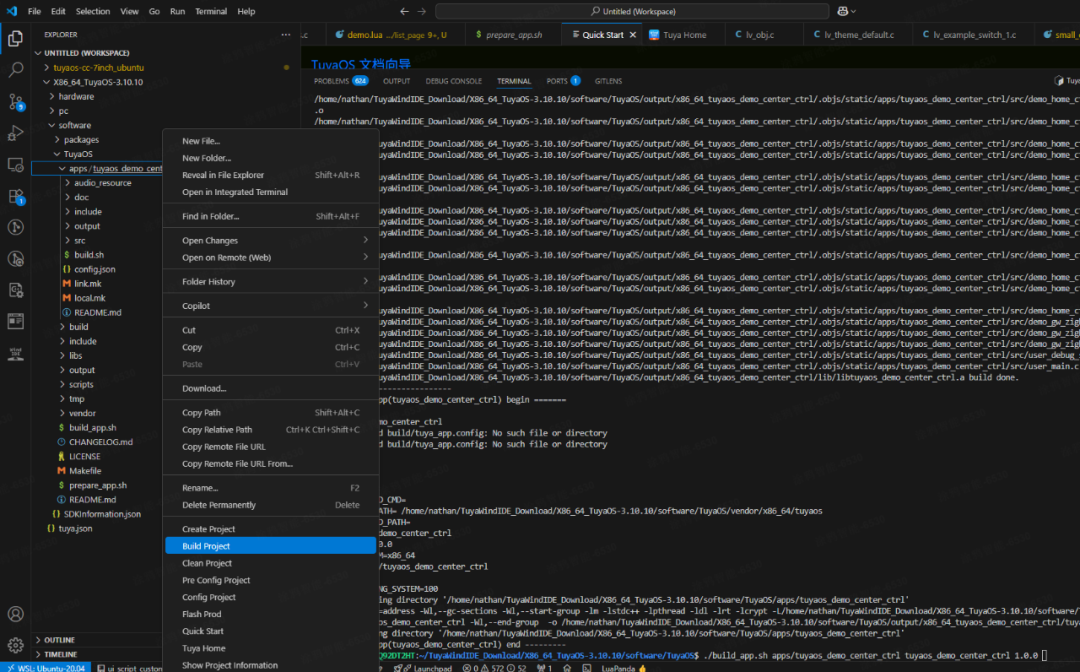Expand the audio_resource folder
The height and width of the screenshot is (672, 1080).
102,183
